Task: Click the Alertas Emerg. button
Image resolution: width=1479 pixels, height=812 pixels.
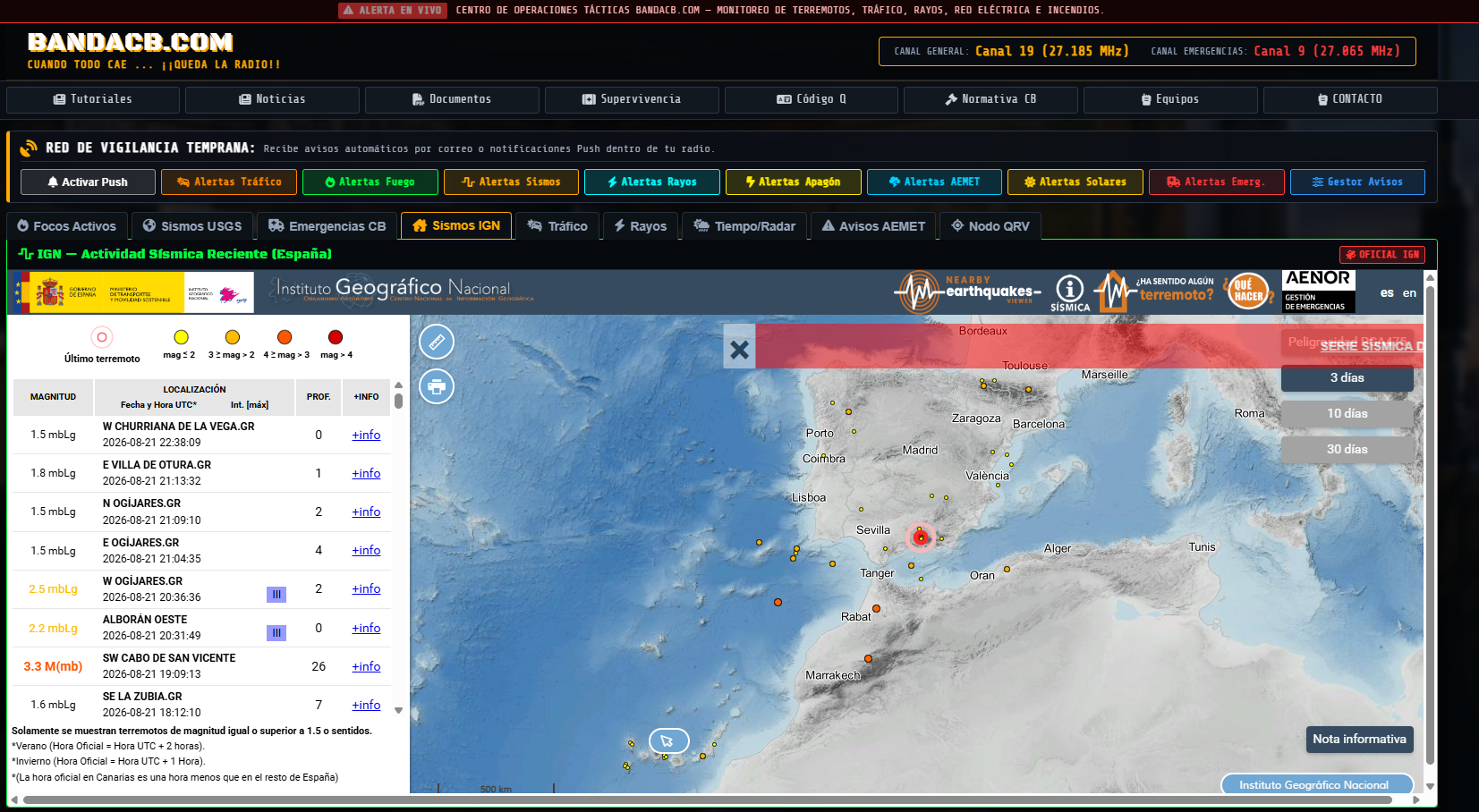Action: (x=1217, y=182)
